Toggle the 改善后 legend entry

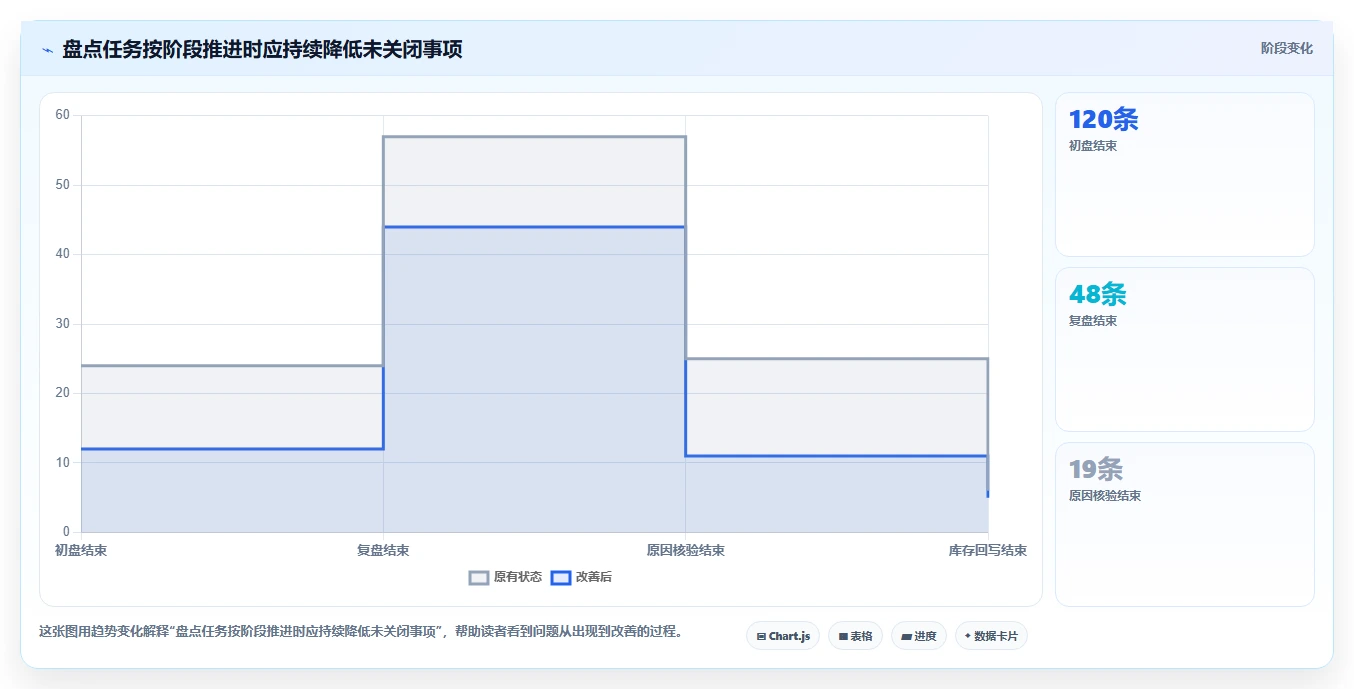point(582,577)
